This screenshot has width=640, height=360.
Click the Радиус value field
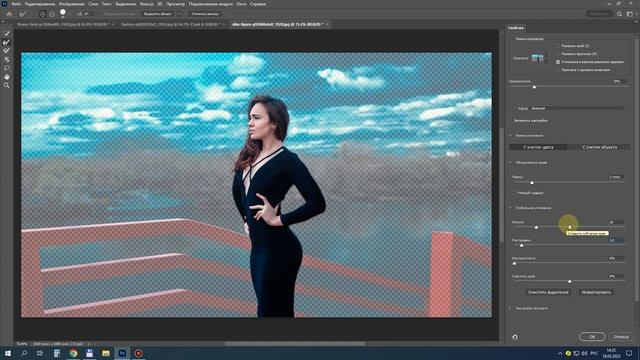coord(616,177)
